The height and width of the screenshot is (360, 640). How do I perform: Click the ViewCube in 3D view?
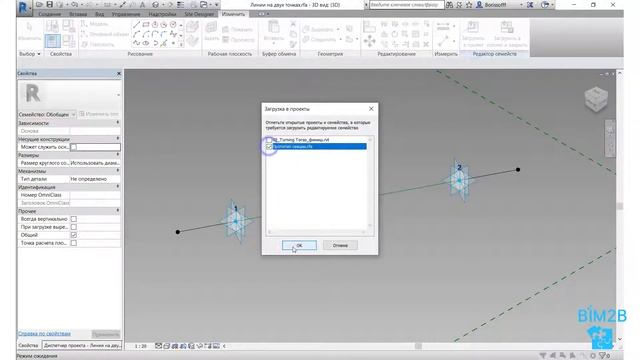coord(596,99)
